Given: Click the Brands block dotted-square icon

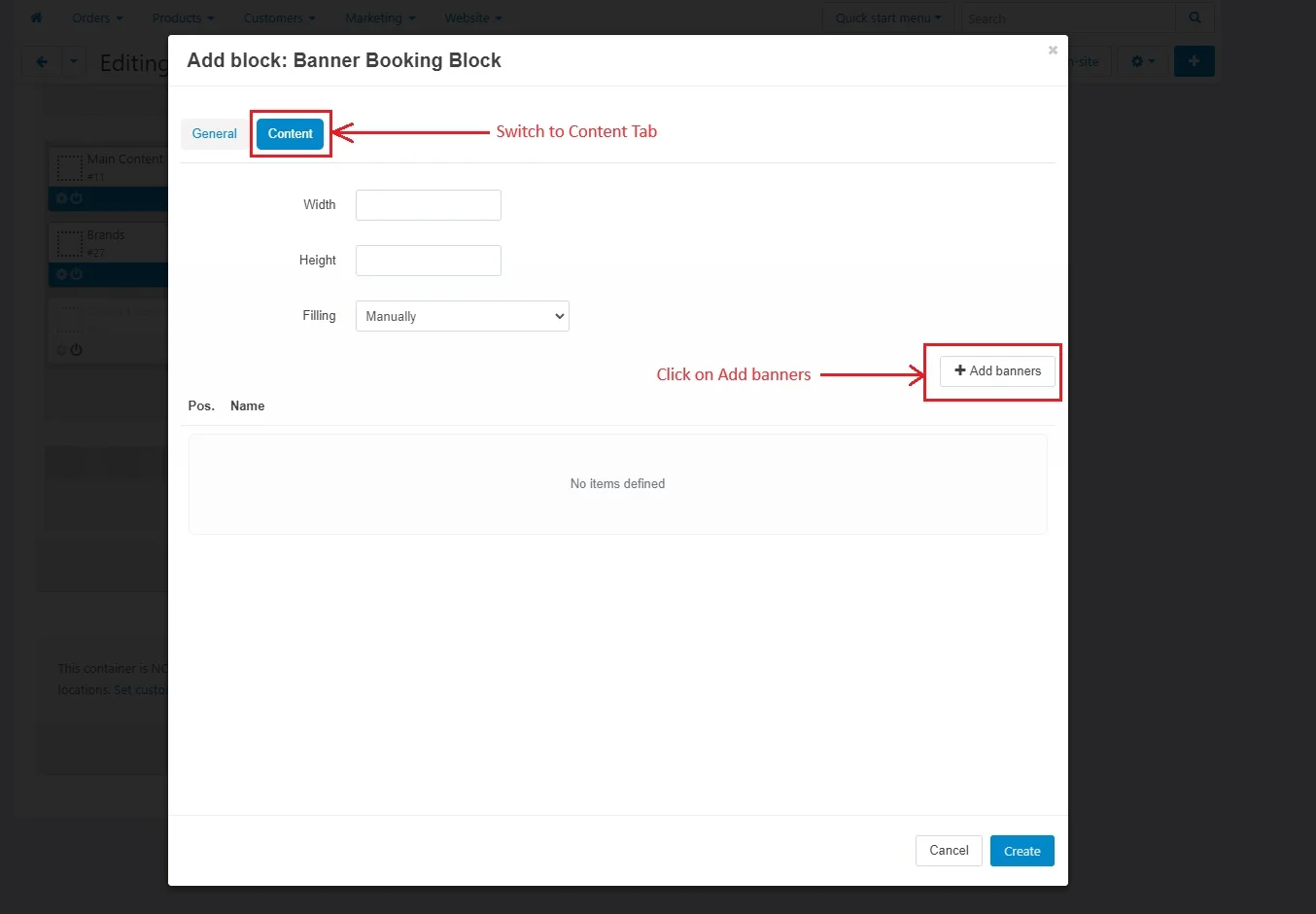Looking at the screenshot, I should click(x=69, y=243).
